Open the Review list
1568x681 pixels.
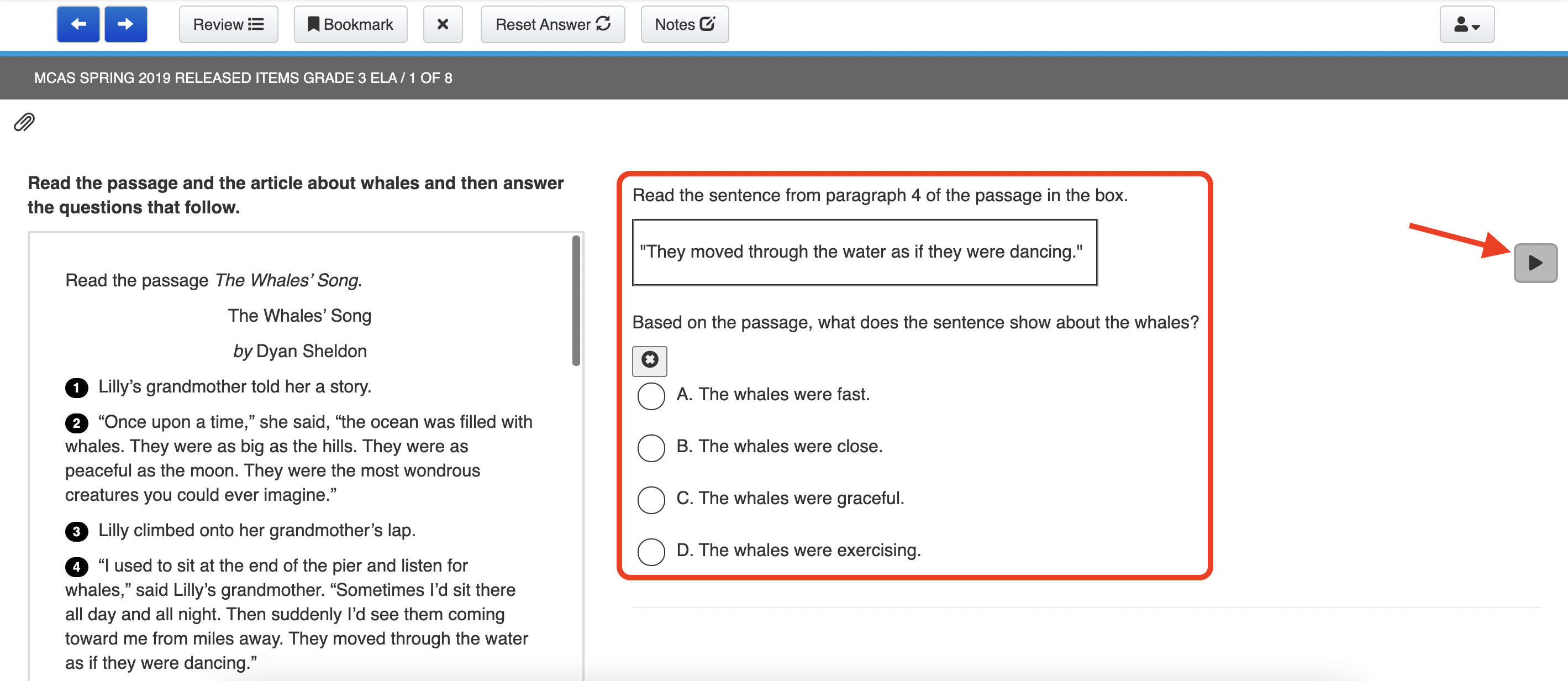coord(228,24)
